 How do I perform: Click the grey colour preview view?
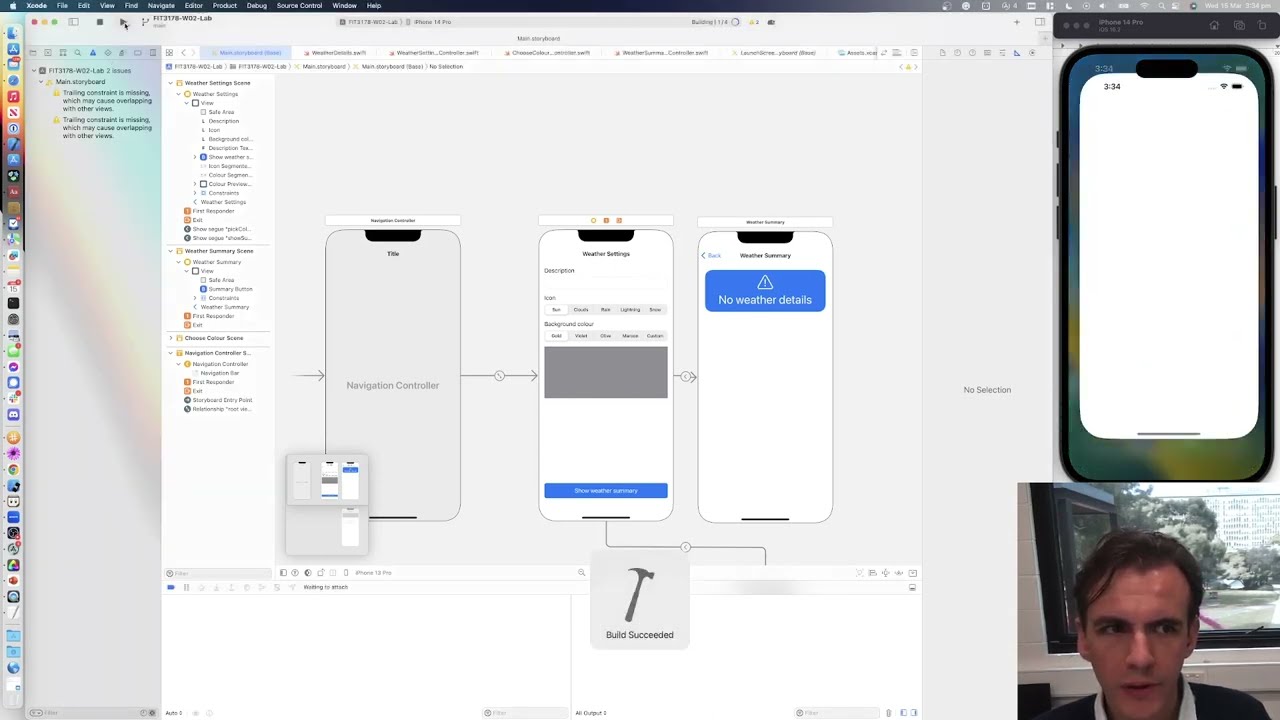click(x=606, y=372)
